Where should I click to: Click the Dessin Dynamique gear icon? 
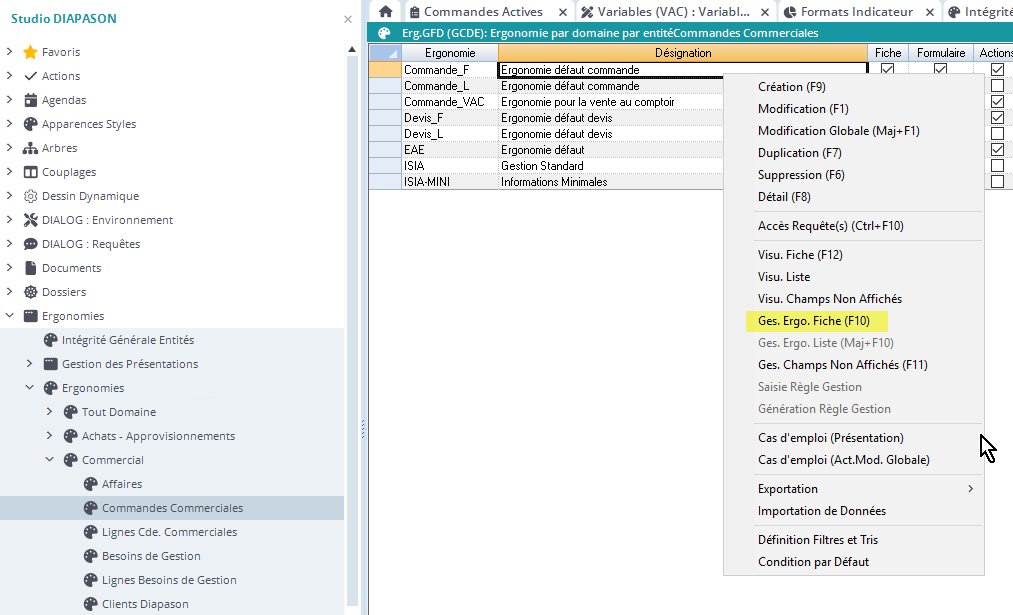(x=30, y=196)
